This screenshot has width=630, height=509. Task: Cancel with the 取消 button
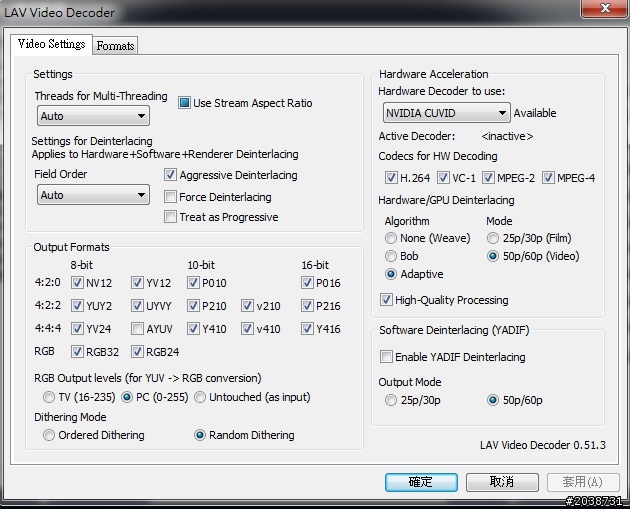502,482
